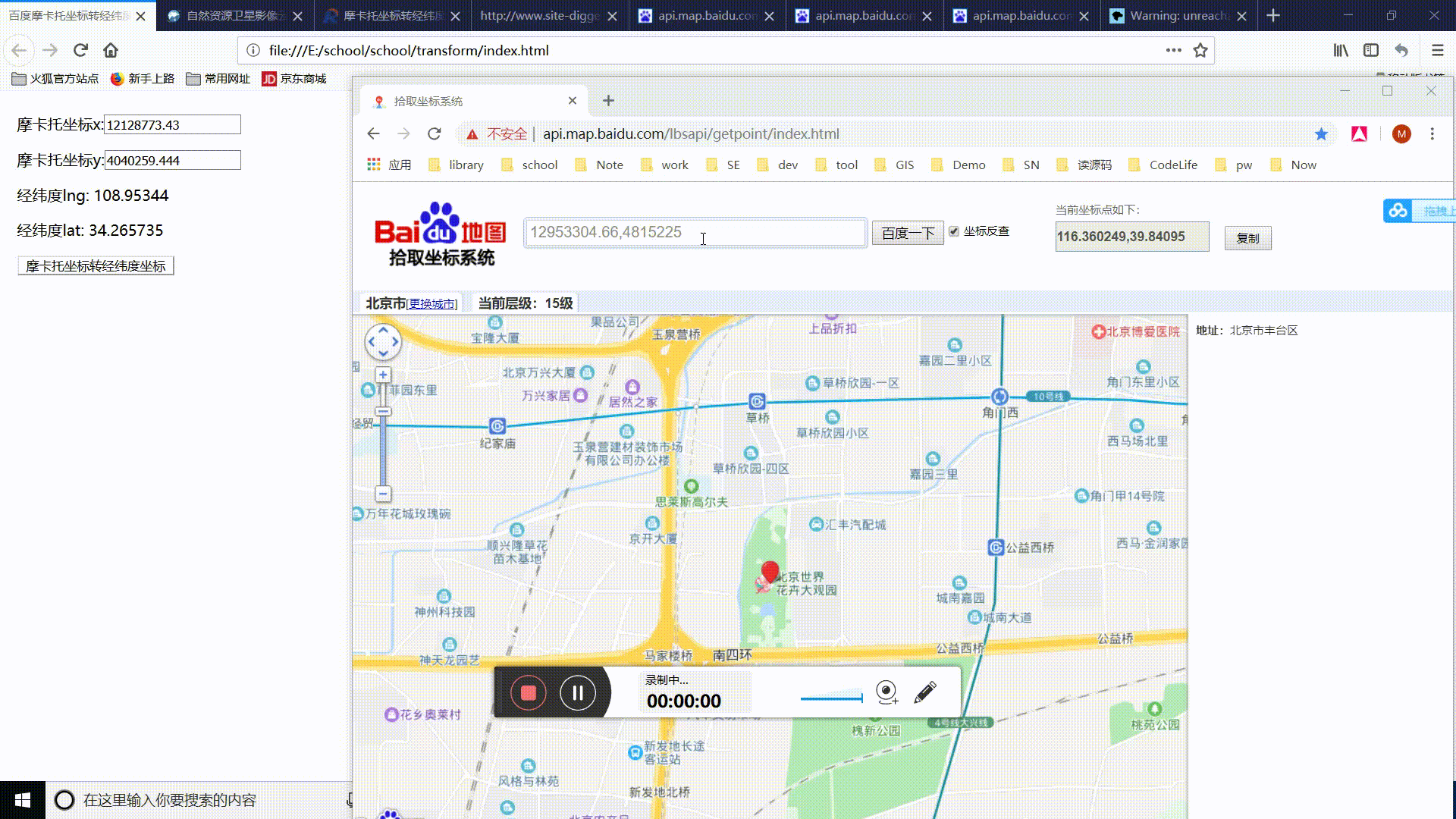Click the 百度一下 search button
The width and height of the screenshot is (1456, 819).
pos(907,234)
